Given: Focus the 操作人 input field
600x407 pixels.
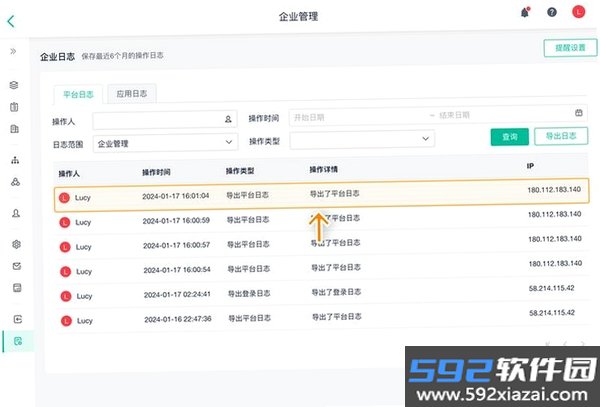Looking at the screenshot, I should point(165,120).
